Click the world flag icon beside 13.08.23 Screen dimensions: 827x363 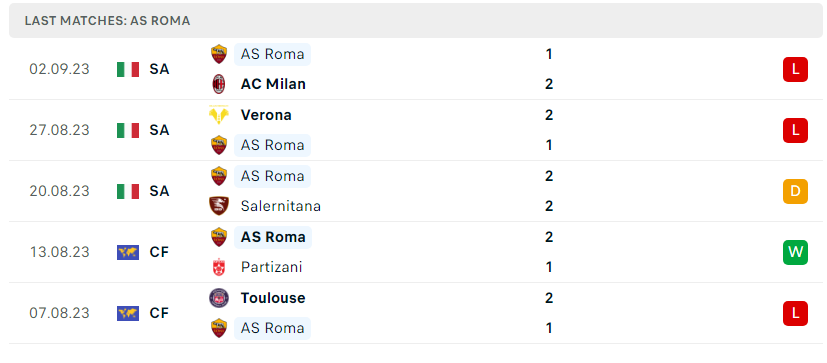point(128,253)
